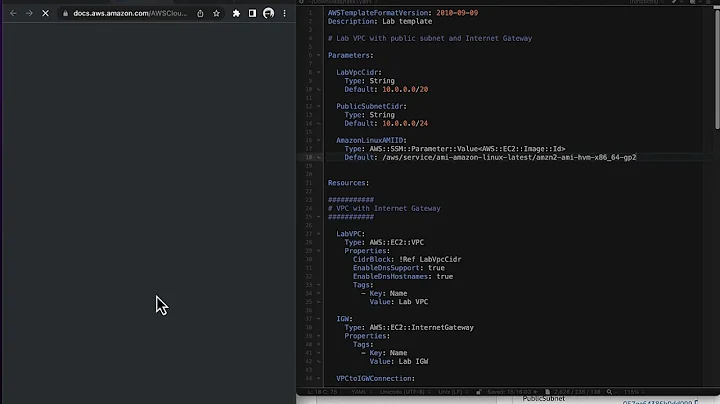Collapse the IGW Tags fold arrow
Image resolution: width=720 pixels, height=404 pixels.
[318, 344]
